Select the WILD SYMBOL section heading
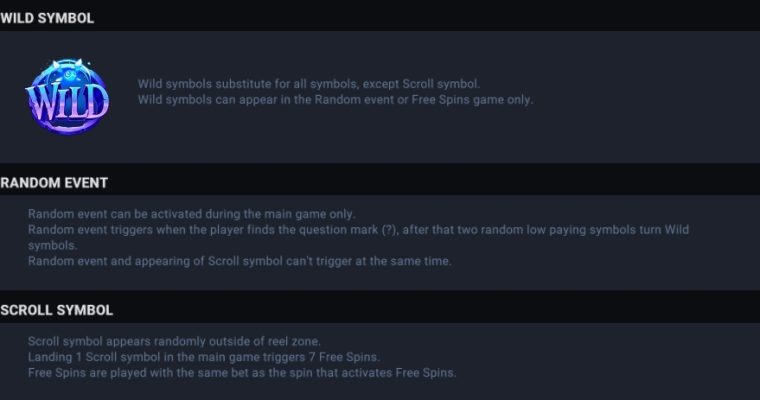760x400 pixels. 47,18
